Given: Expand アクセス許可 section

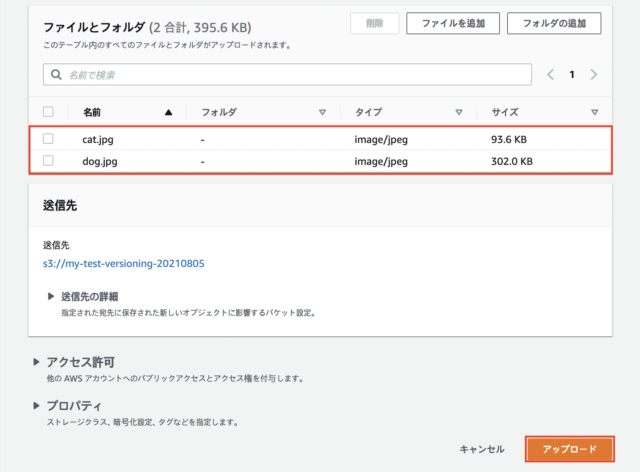Looking at the screenshot, I should coord(36,362).
